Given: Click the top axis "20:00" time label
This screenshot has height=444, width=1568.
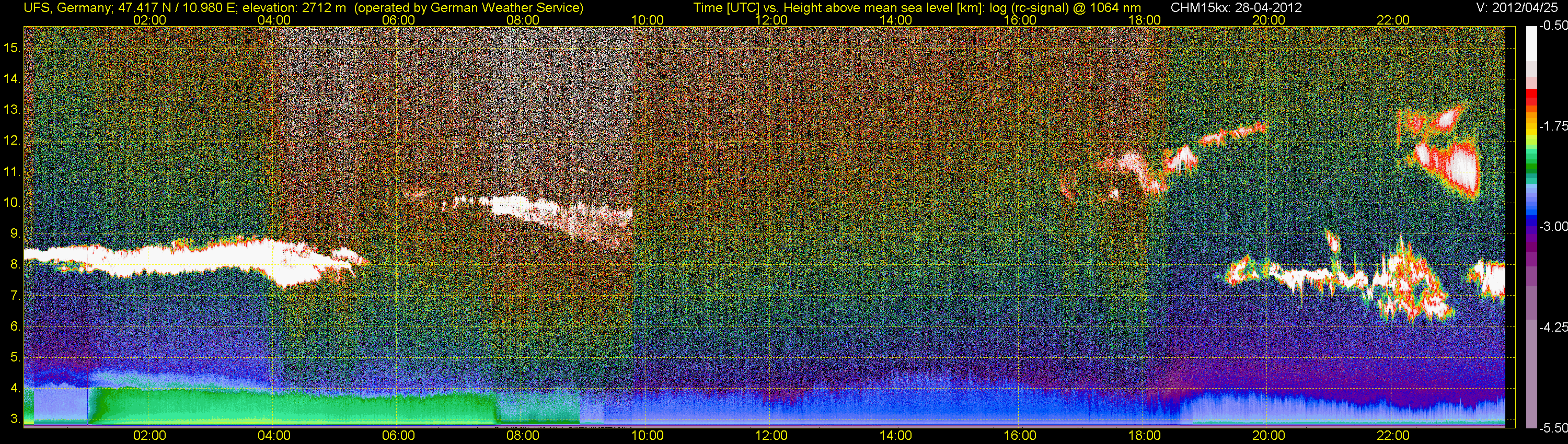Looking at the screenshot, I should [x=1269, y=20].
